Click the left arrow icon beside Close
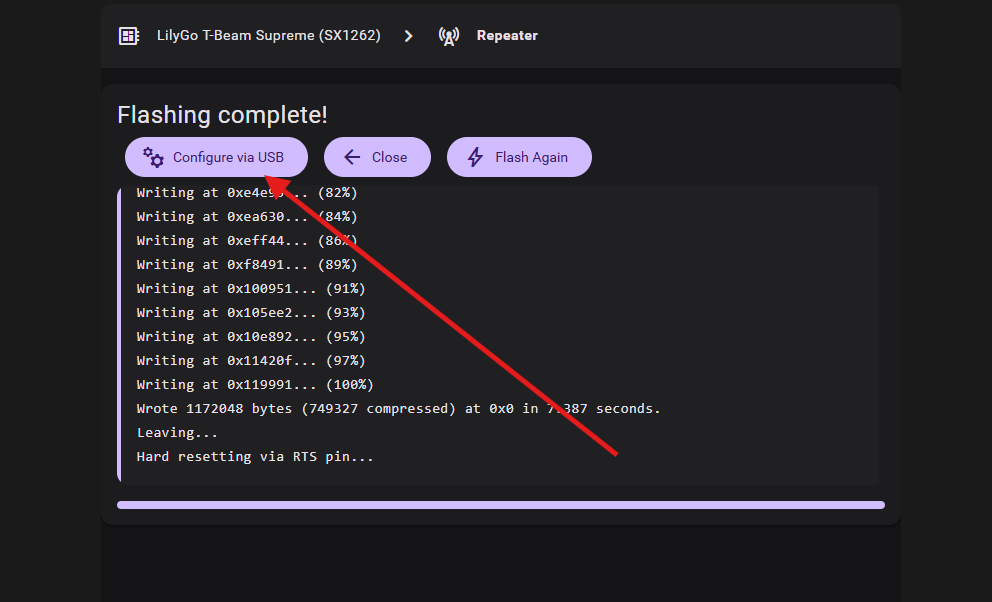Viewport: 992px width, 602px height. tap(351, 157)
